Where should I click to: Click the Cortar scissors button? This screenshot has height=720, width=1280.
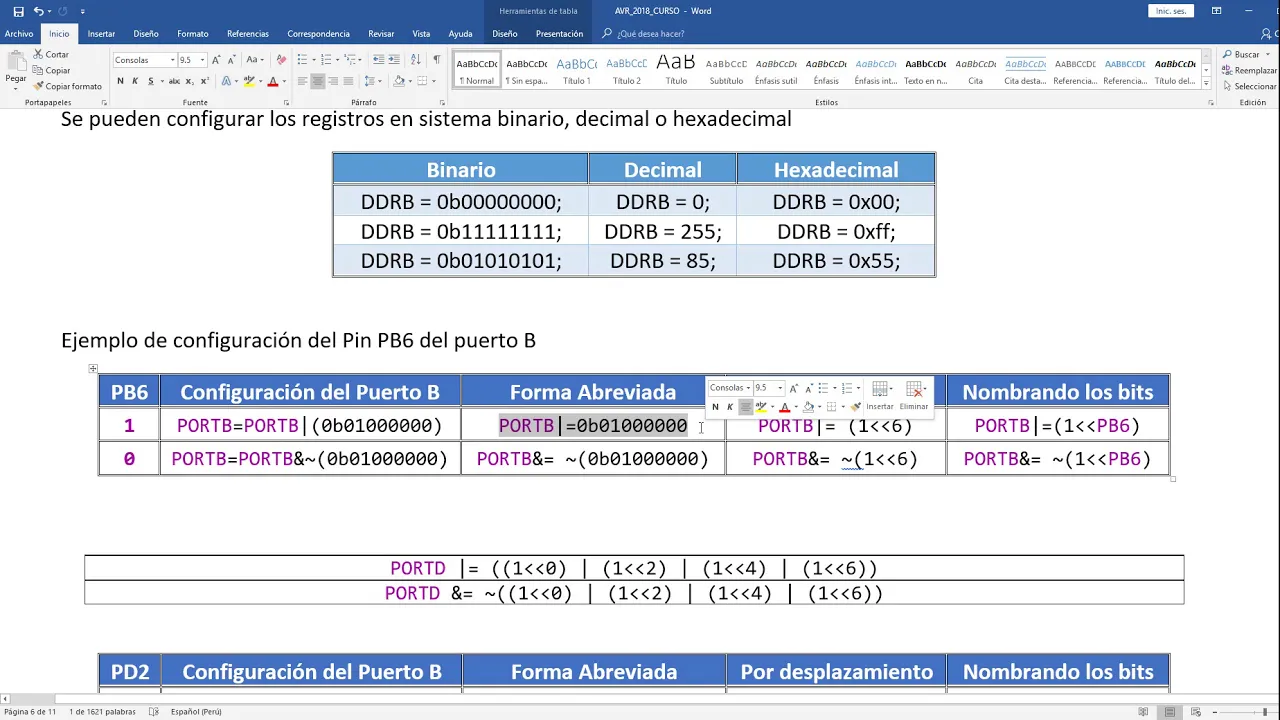[52, 55]
